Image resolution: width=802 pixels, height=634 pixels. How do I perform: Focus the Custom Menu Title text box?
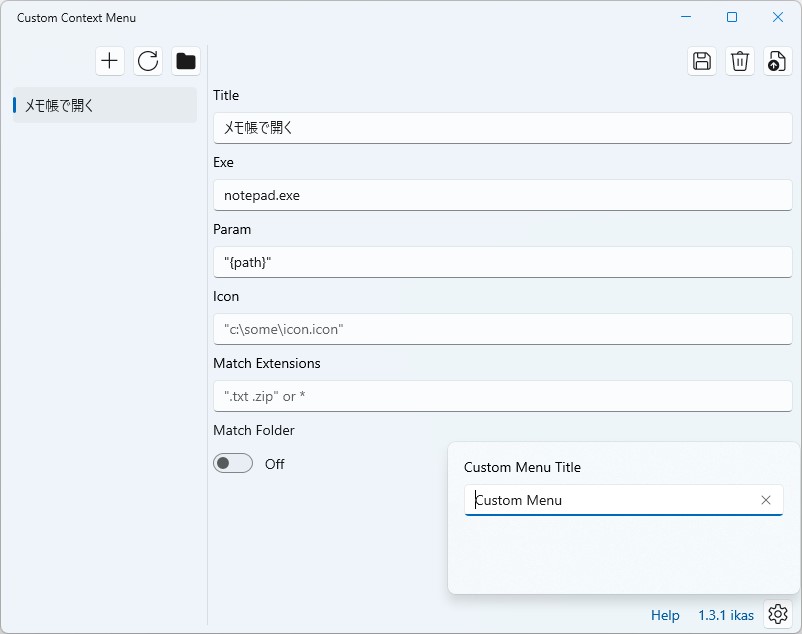pyautogui.click(x=600, y=500)
